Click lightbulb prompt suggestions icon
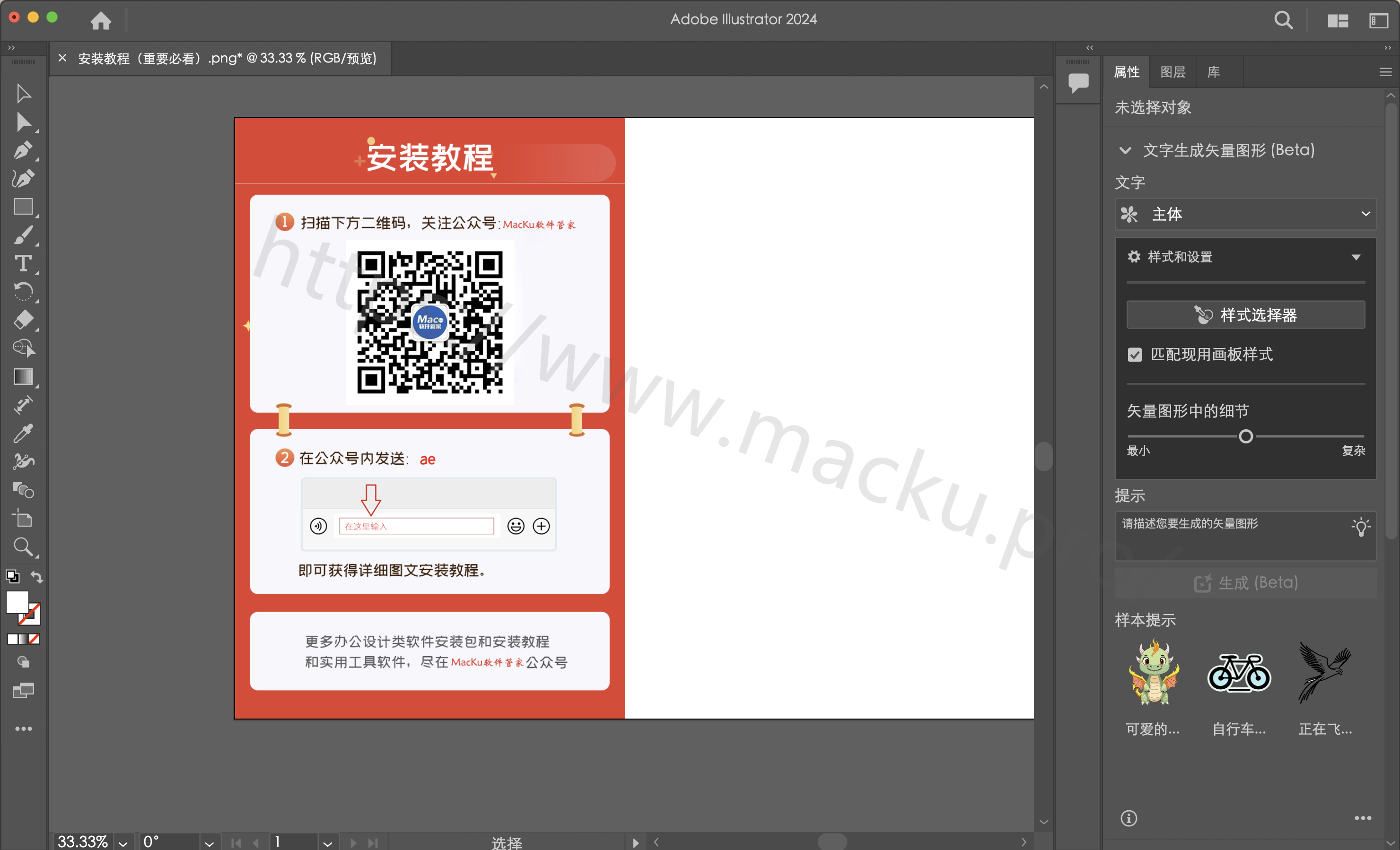The image size is (1400, 850). coord(1361,527)
